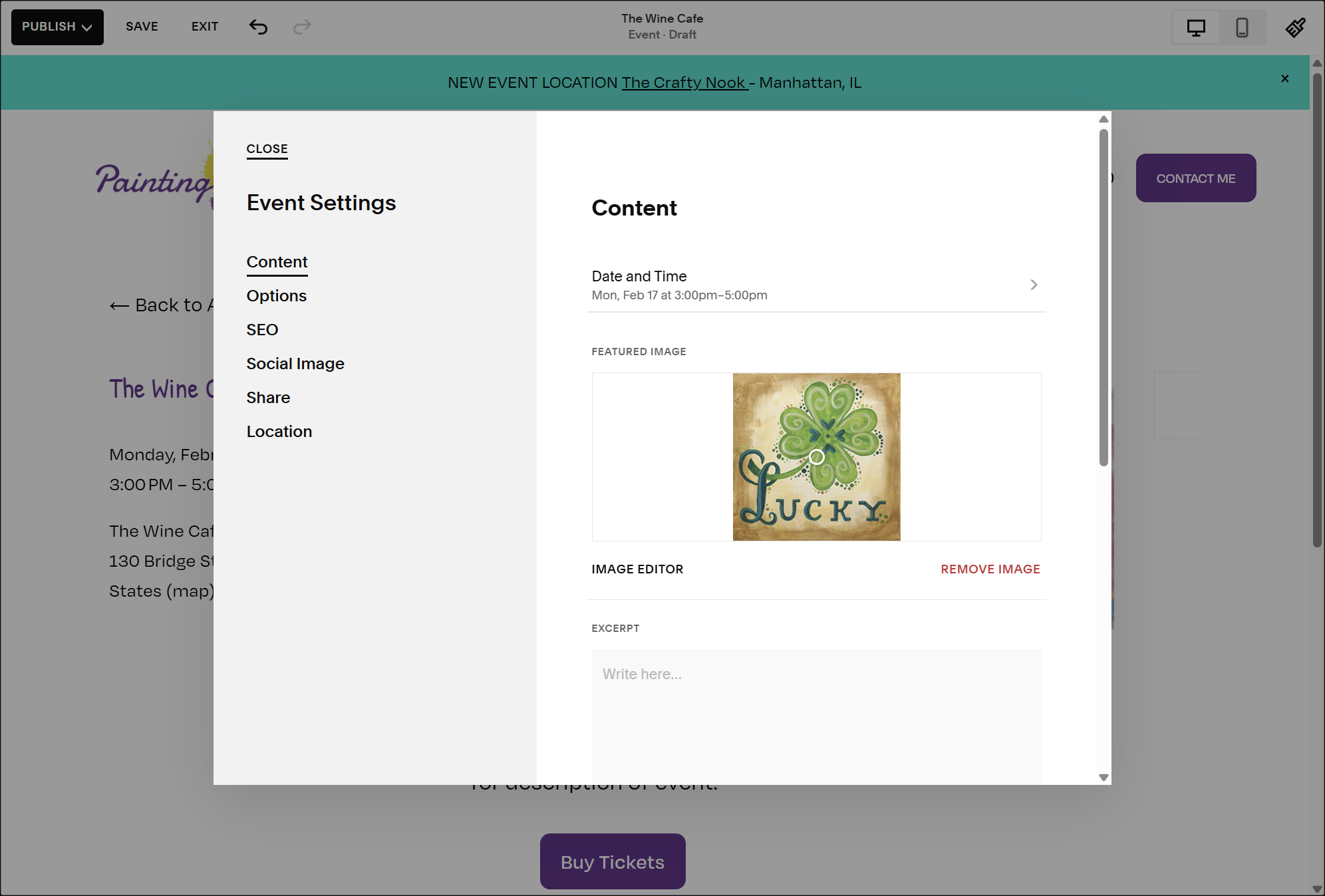1325x896 pixels.
Task: Click the Date and Time label
Action: tap(639, 276)
